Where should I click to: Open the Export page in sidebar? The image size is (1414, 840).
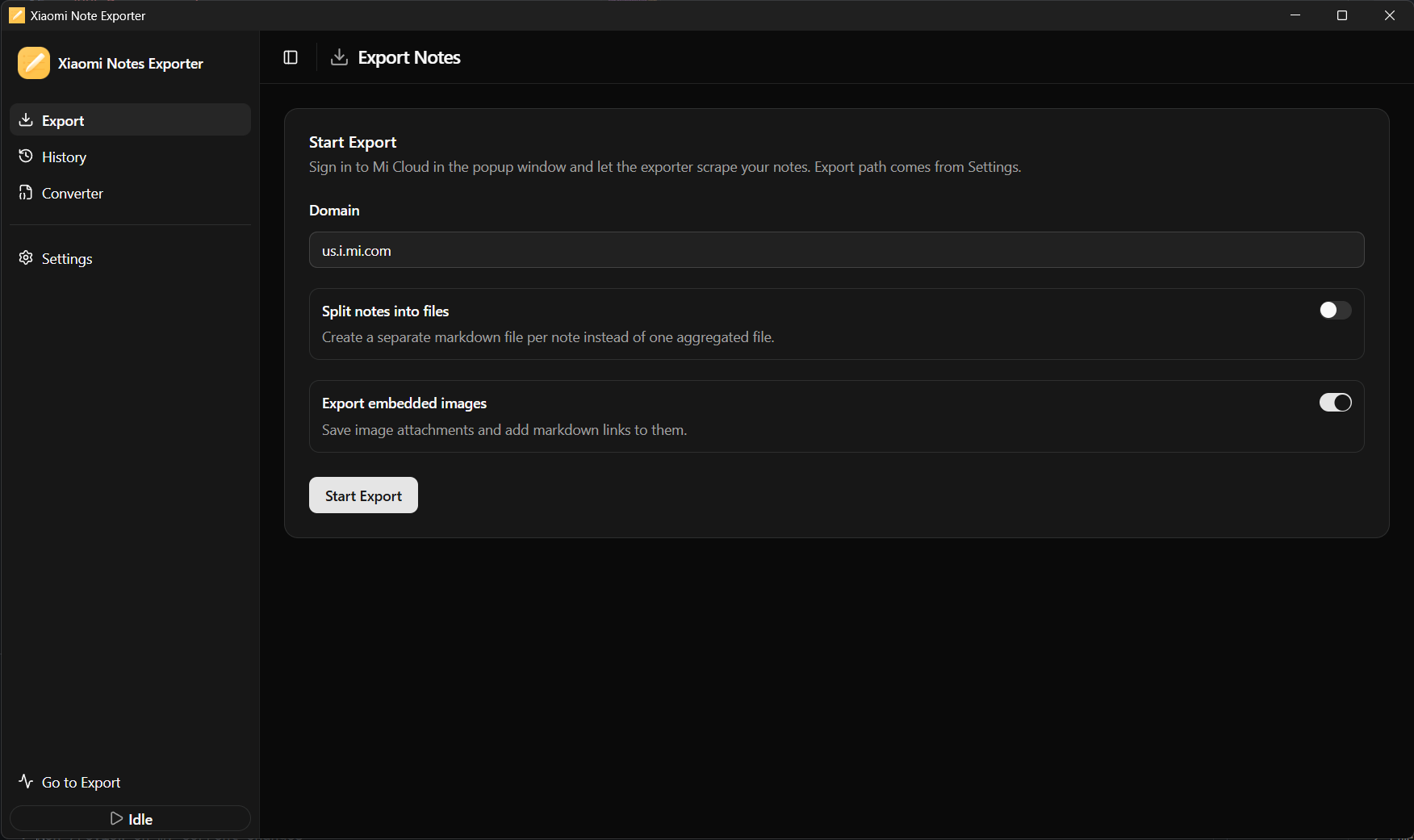[x=130, y=120]
